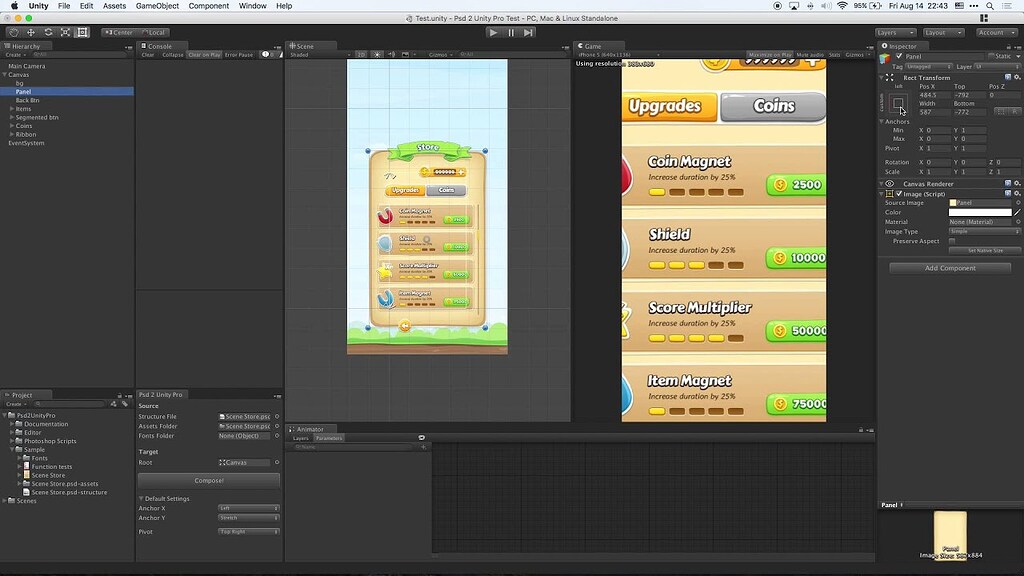Pause the game with the Pause button
The image size is (1024, 576).
511,31
